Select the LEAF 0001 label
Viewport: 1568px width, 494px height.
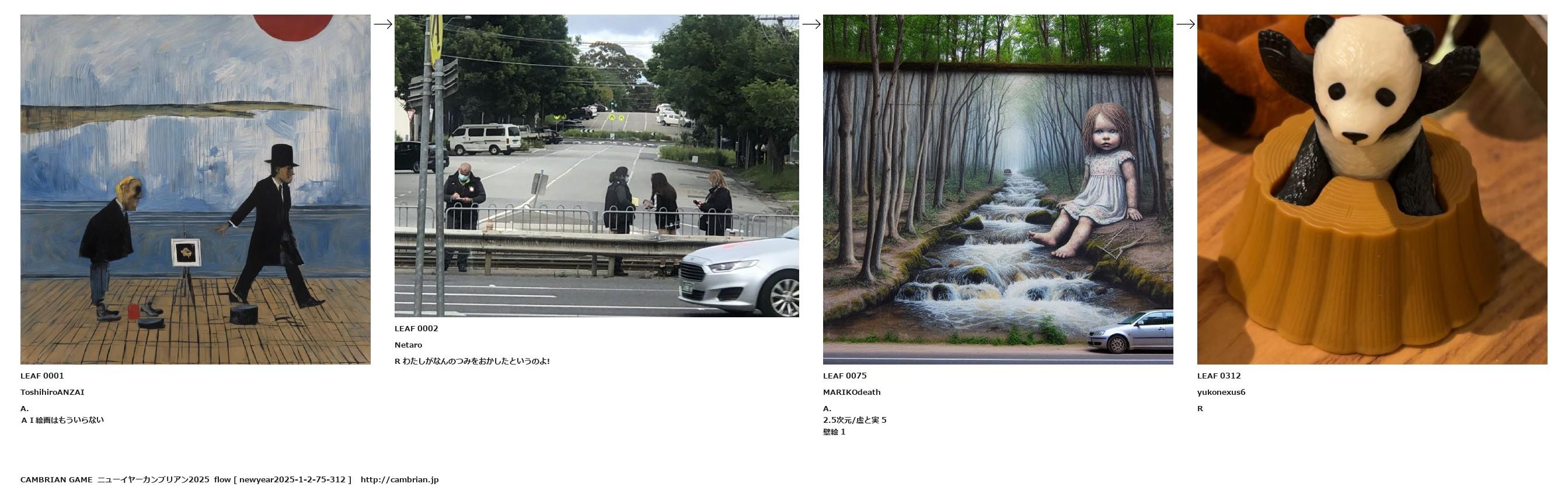click(42, 376)
